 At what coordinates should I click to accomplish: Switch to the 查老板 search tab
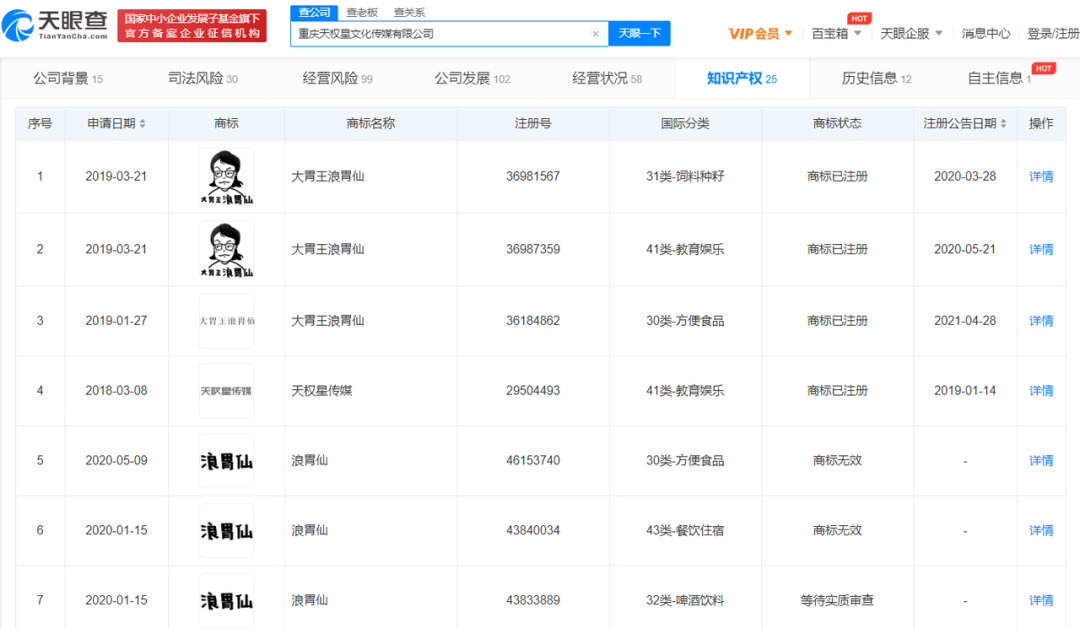tap(362, 12)
